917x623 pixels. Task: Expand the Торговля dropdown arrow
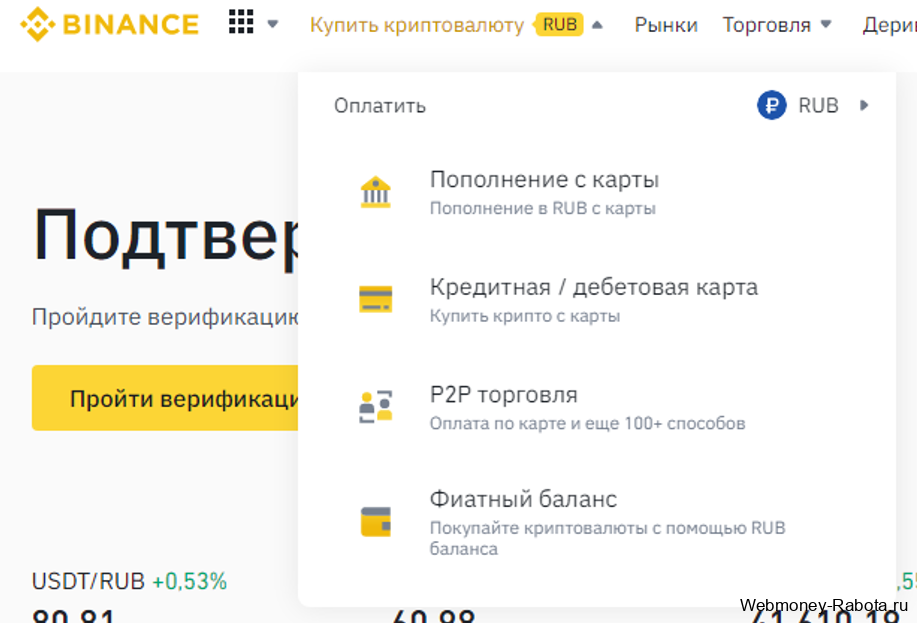(826, 24)
